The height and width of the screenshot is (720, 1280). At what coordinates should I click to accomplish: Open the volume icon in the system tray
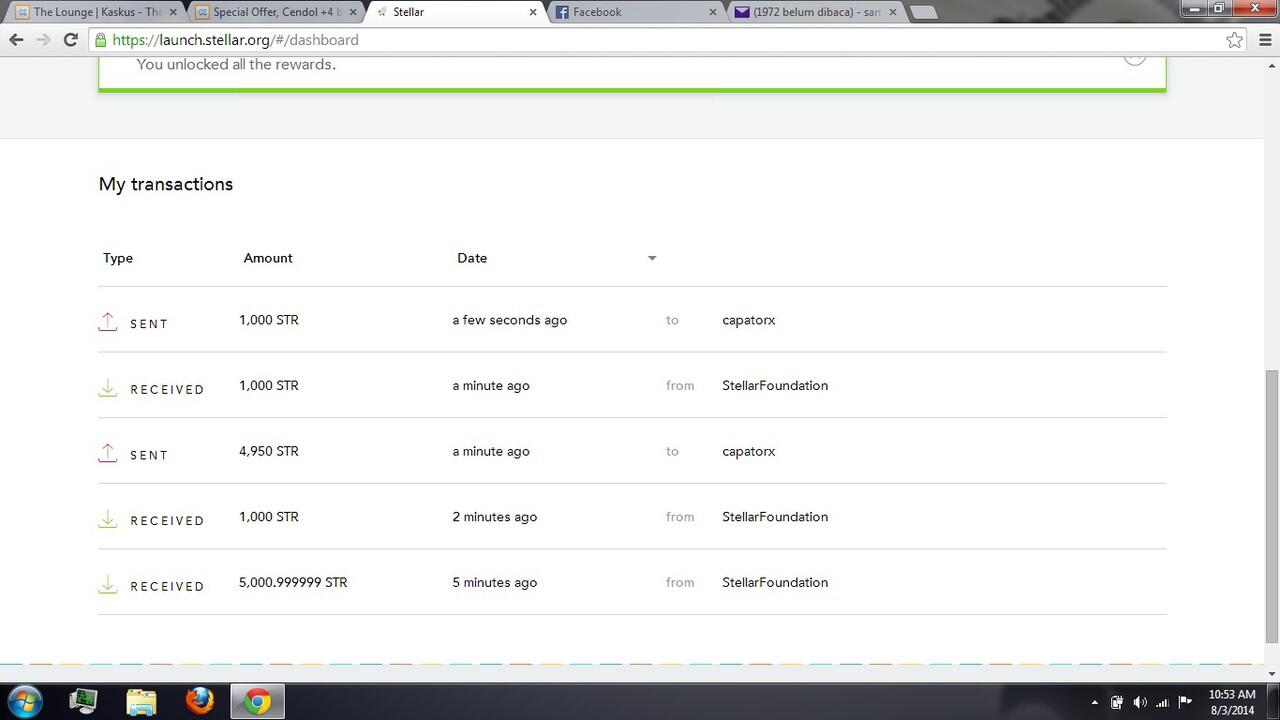(x=1140, y=702)
